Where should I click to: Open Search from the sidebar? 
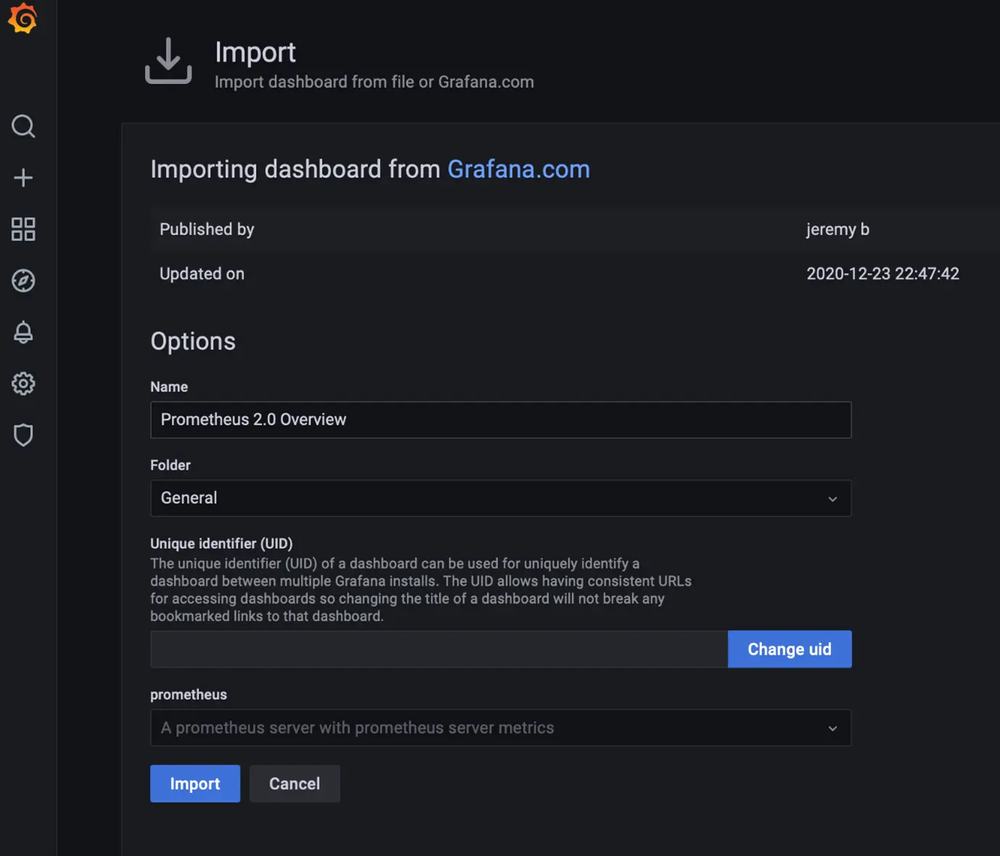pyautogui.click(x=24, y=127)
